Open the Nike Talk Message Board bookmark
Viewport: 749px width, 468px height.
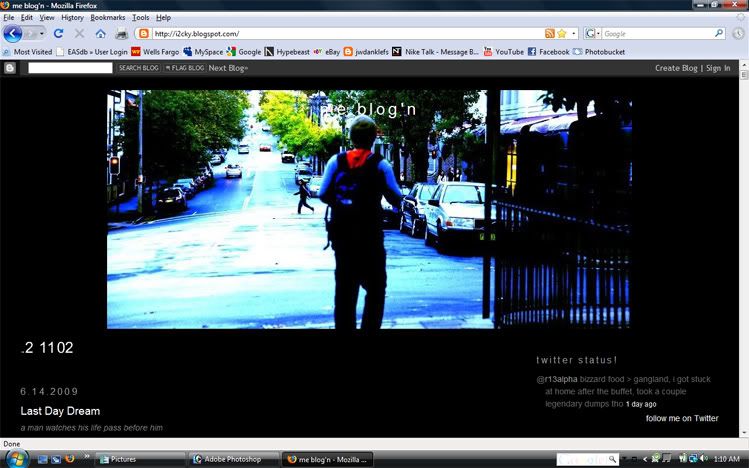(x=436, y=52)
